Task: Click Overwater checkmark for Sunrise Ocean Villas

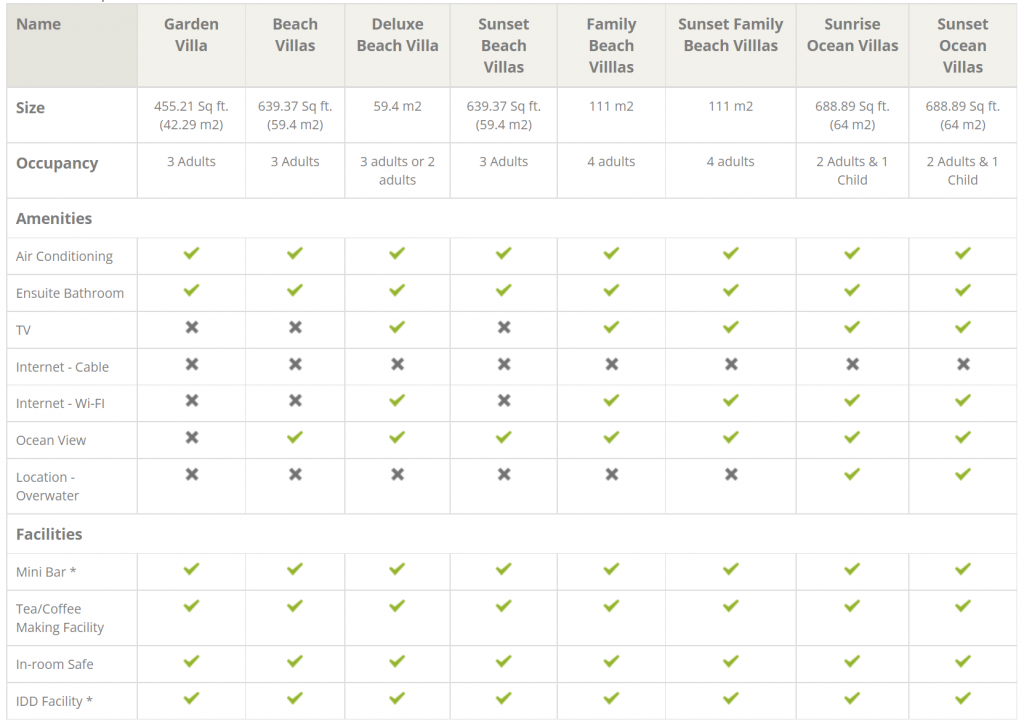Action: [852, 474]
